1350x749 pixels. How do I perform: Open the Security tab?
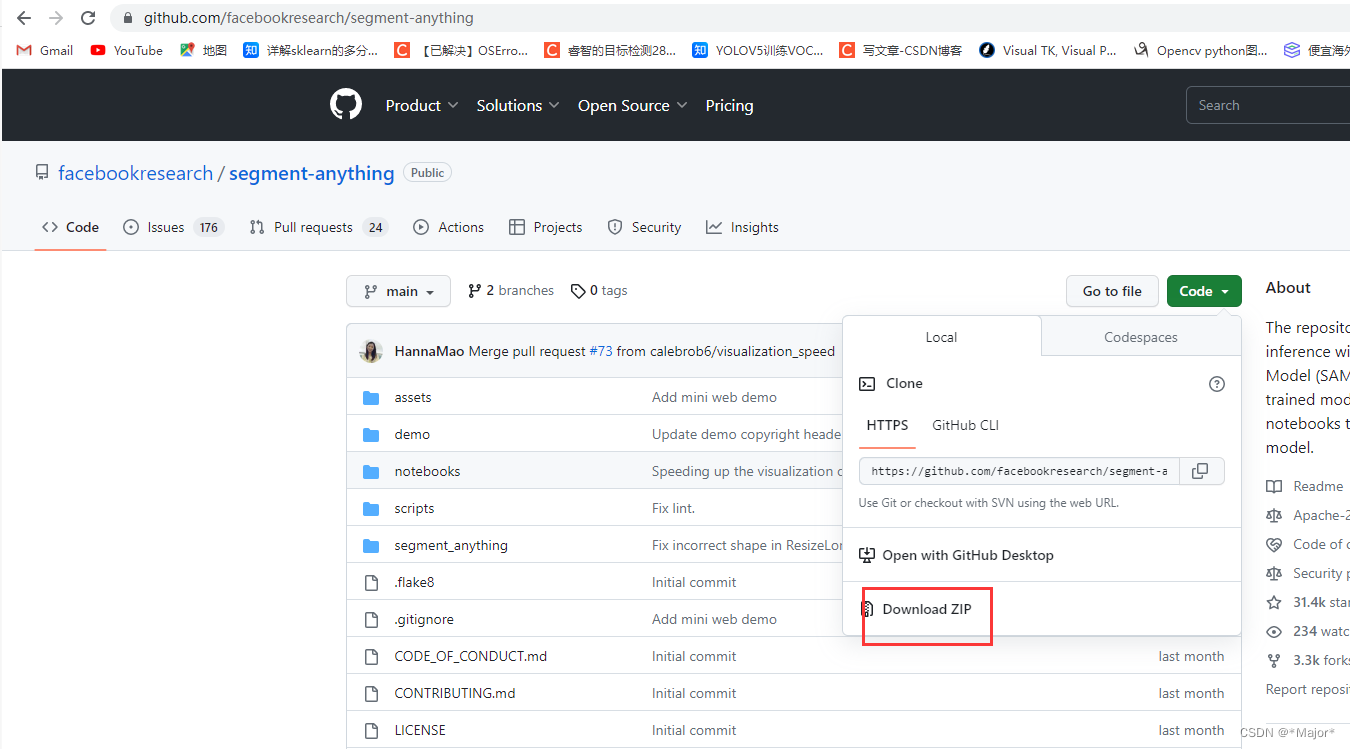click(x=645, y=227)
